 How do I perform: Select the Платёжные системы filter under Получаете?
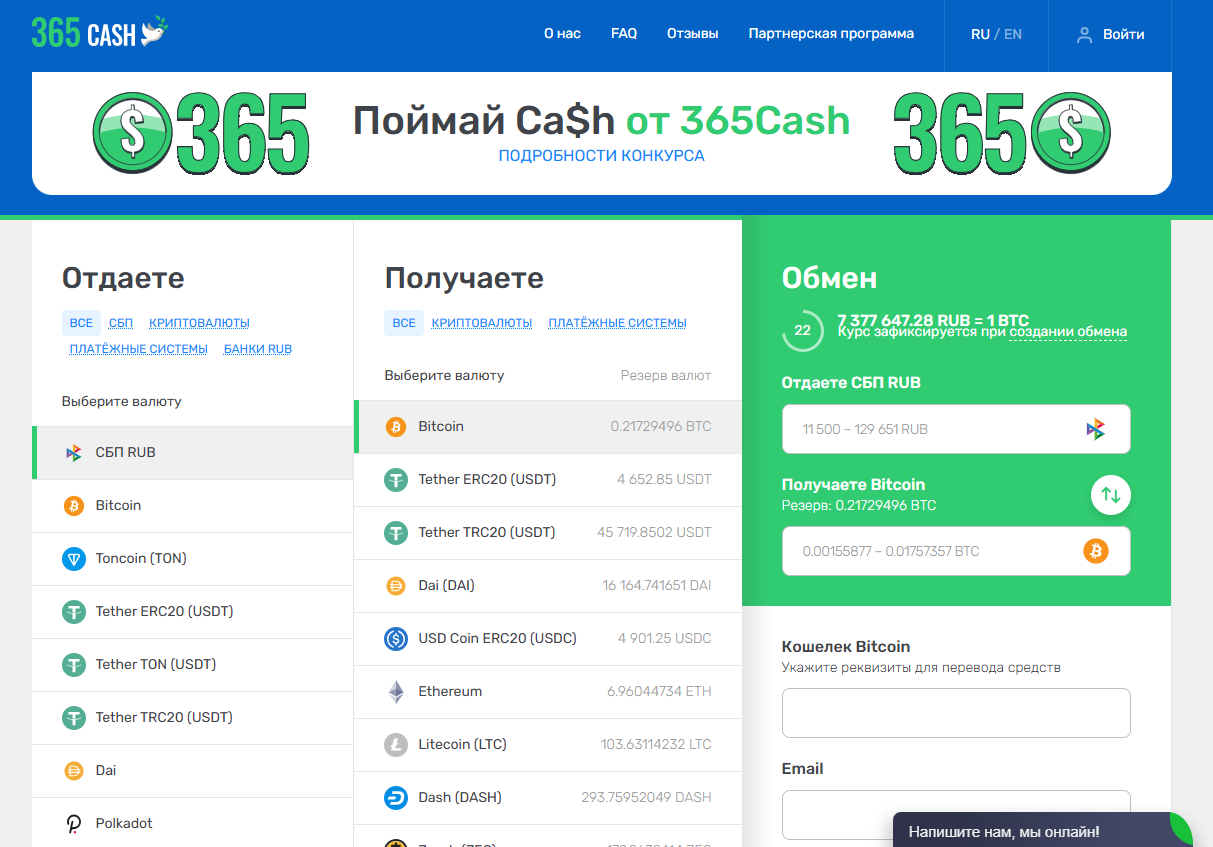click(617, 323)
